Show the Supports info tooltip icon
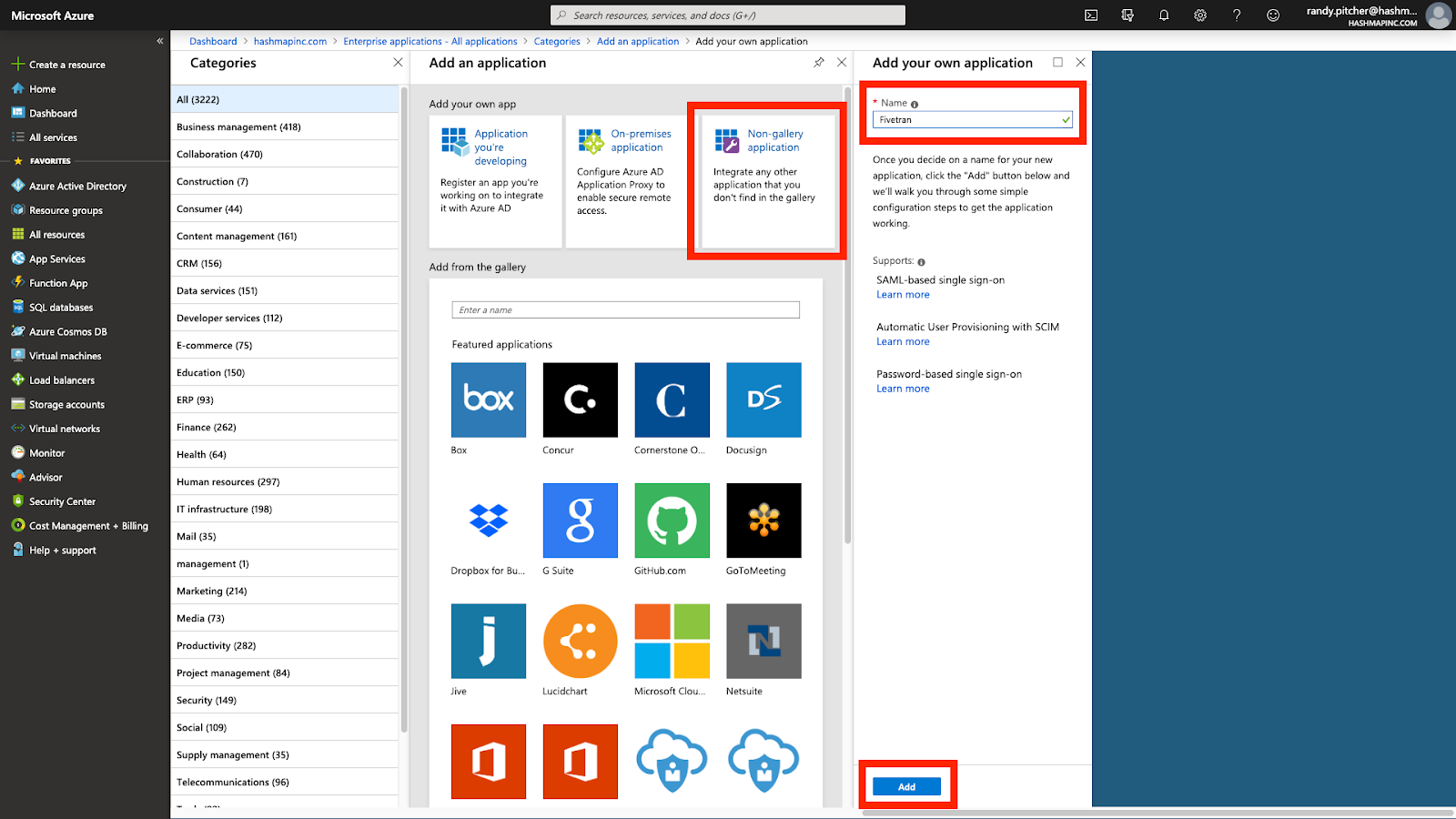1456x819 pixels. [x=921, y=262]
